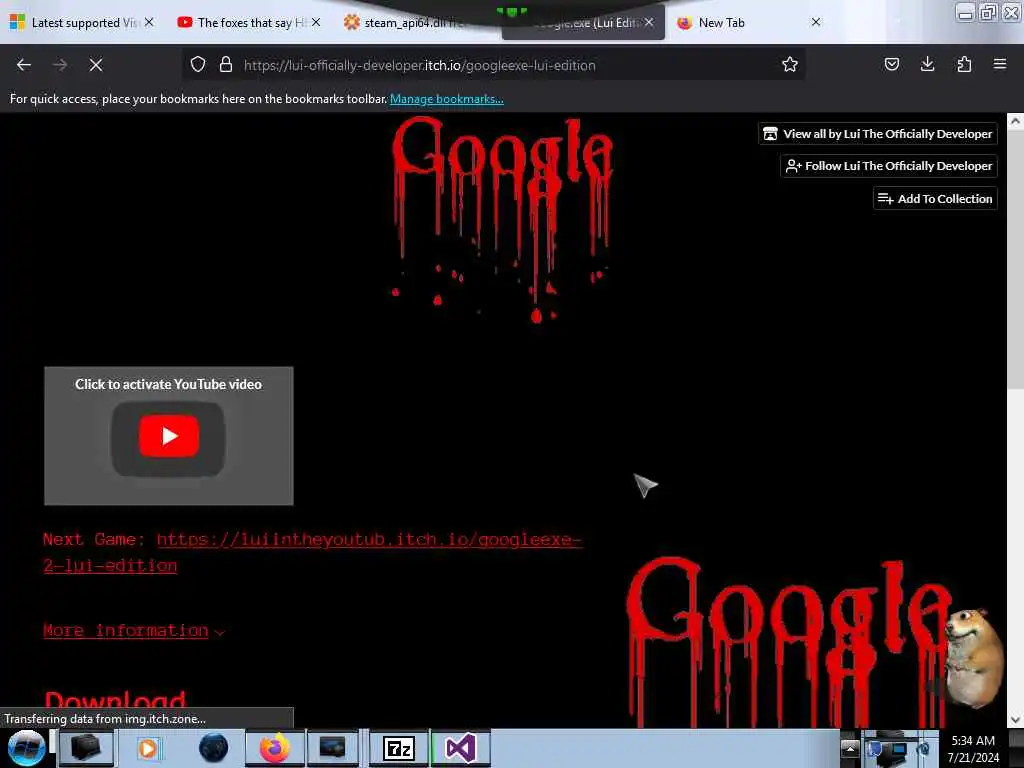Bookmark this page with the star
The width and height of the screenshot is (1024, 768).
[x=790, y=65]
